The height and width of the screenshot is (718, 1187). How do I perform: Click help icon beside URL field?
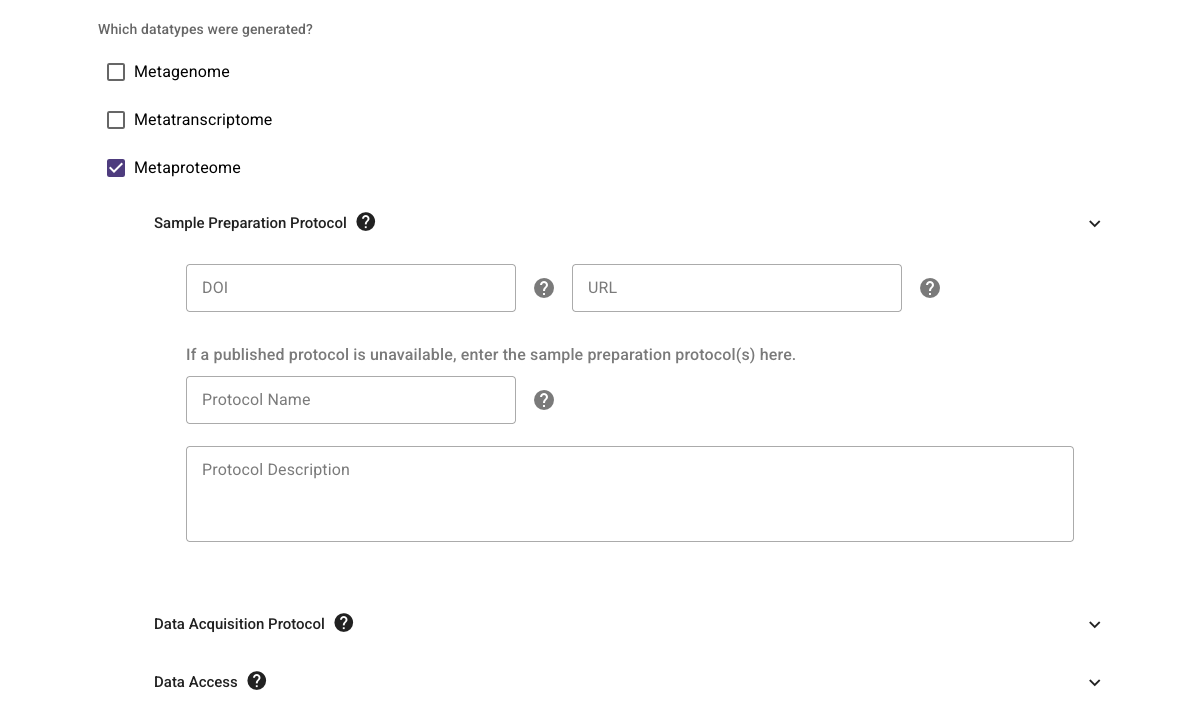coord(930,288)
